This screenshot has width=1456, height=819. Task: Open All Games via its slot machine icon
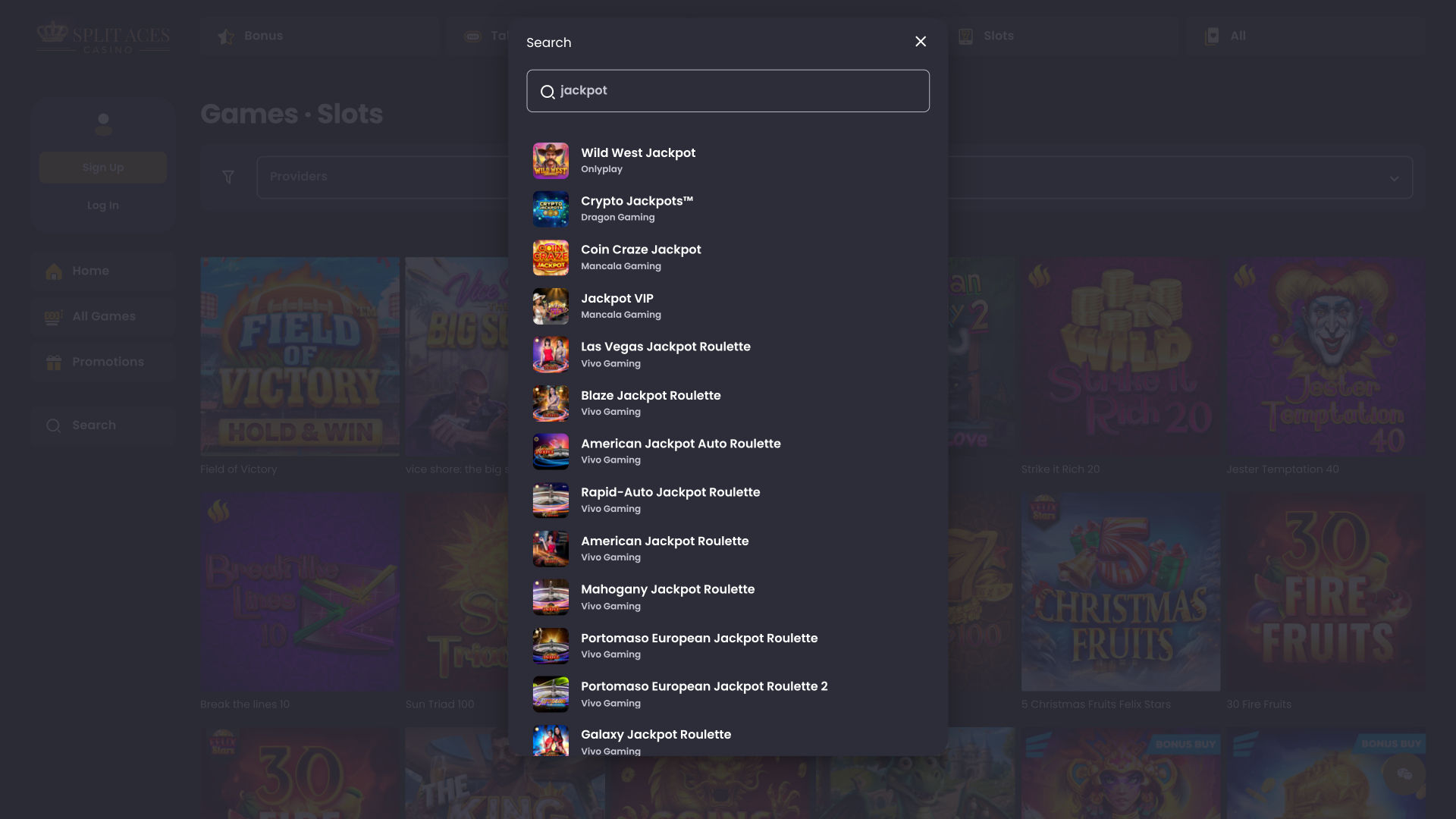(52, 317)
